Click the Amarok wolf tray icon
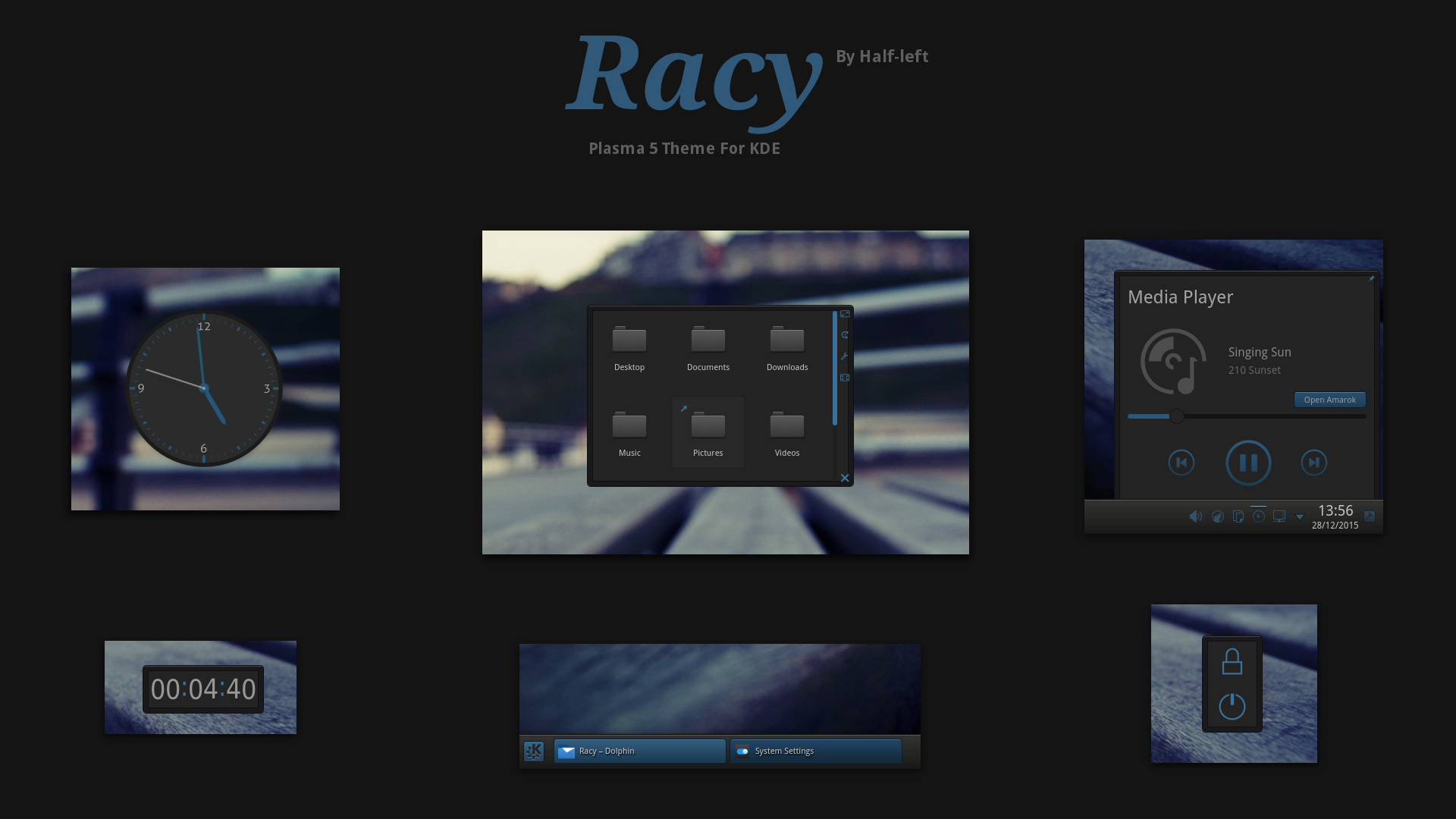This screenshot has height=819, width=1456. click(1218, 516)
